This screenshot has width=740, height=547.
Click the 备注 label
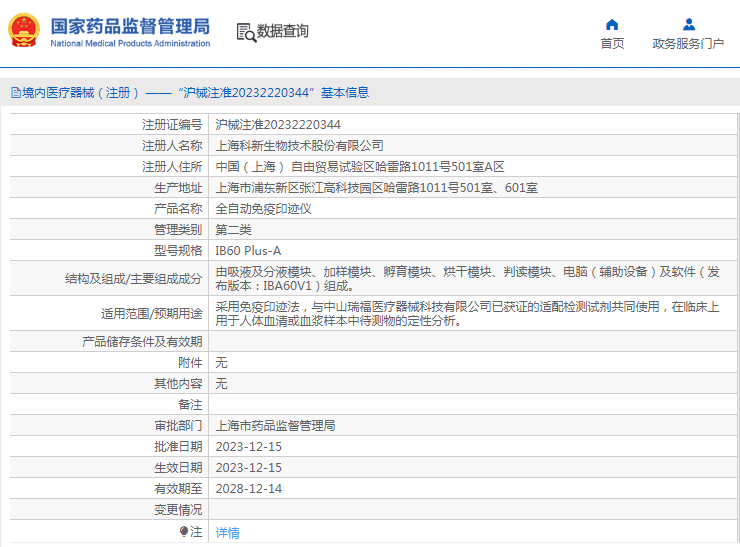[x=190, y=404]
